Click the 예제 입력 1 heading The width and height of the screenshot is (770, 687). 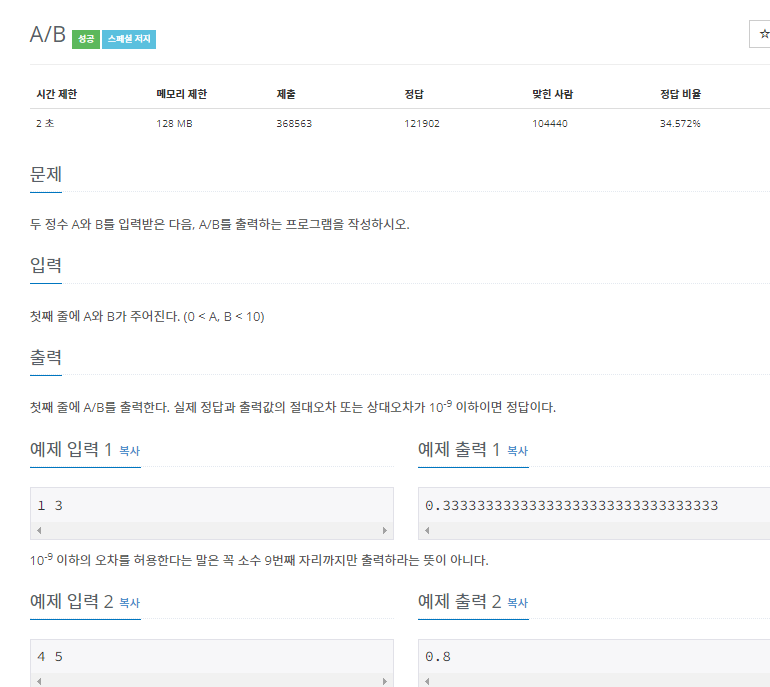tap(71, 449)
